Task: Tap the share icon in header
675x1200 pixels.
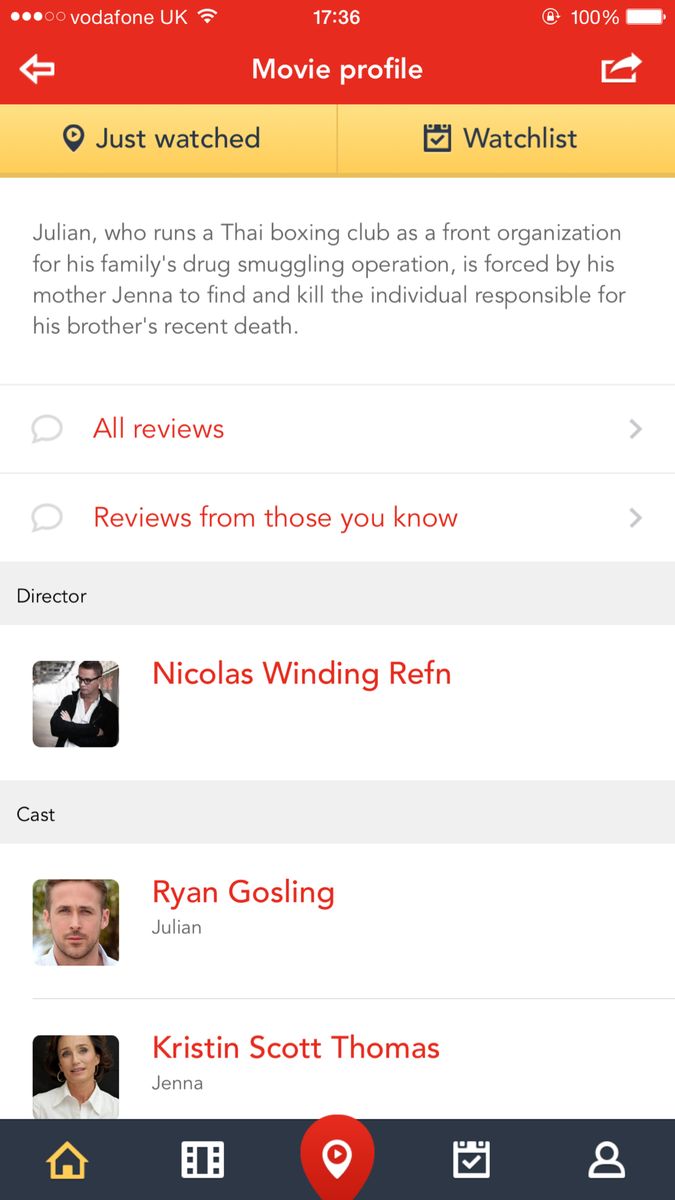Action: click(x=620, y=68)
